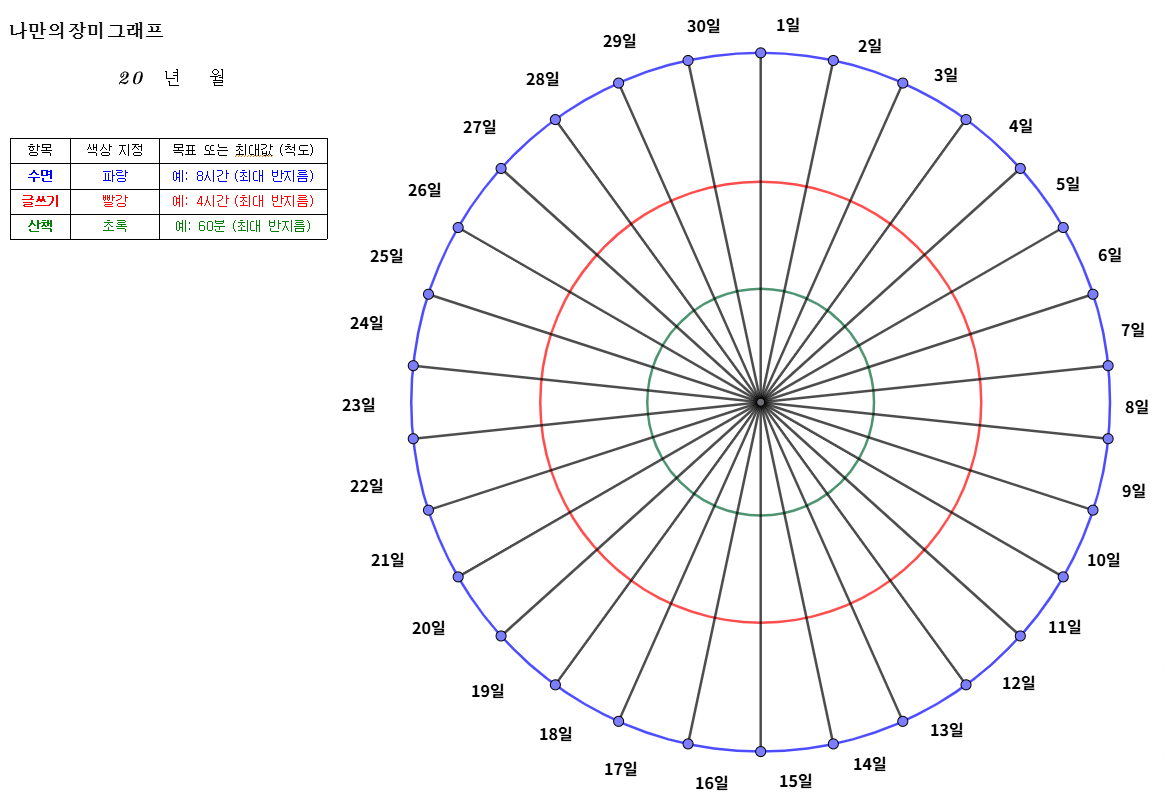Click the black center point of the graph
Viewport: 1165px width, 806px height.
(760, 402)
